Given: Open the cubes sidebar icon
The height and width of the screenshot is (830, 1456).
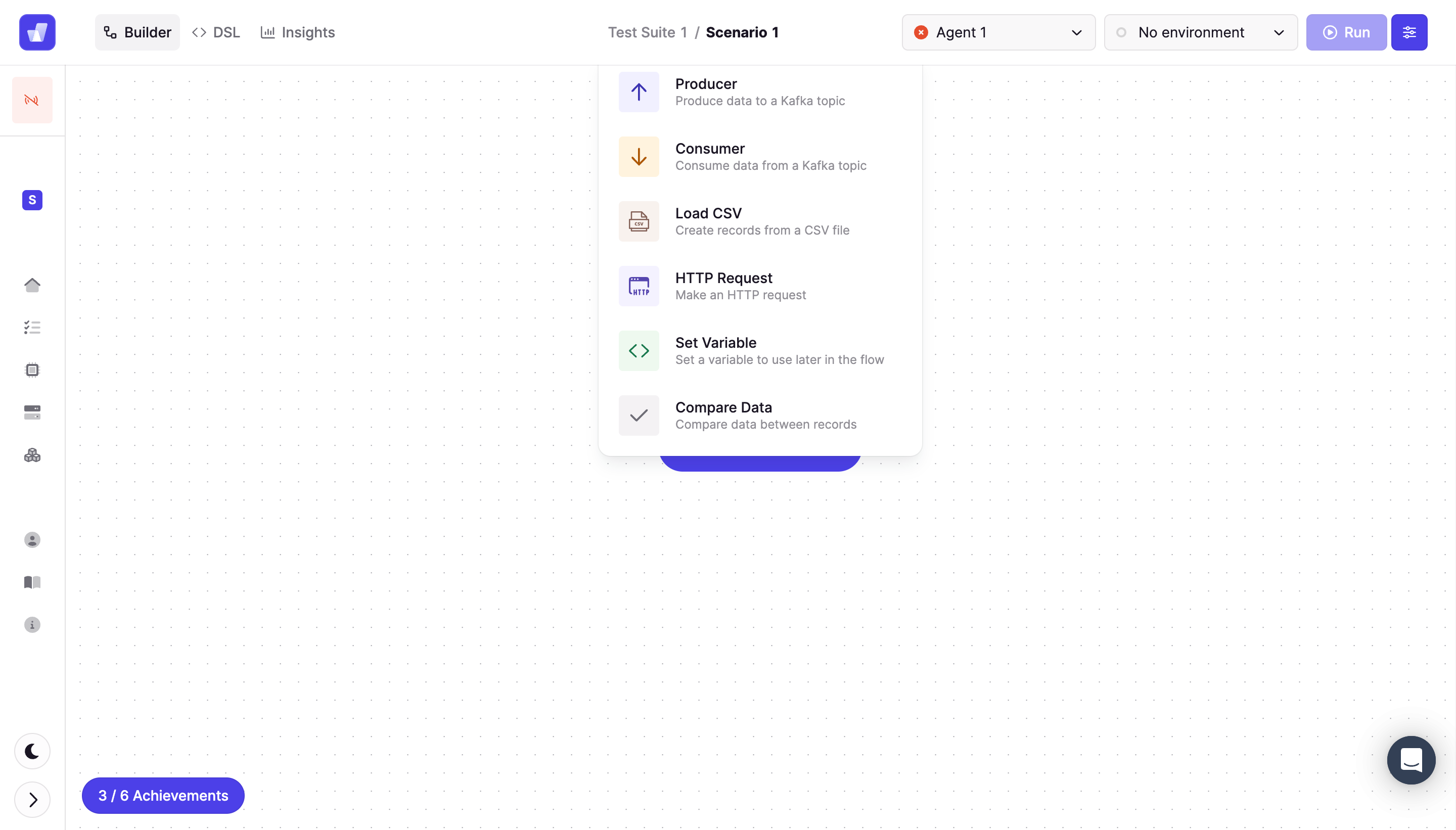Looking at the screenshot, I should click(32, 455).
